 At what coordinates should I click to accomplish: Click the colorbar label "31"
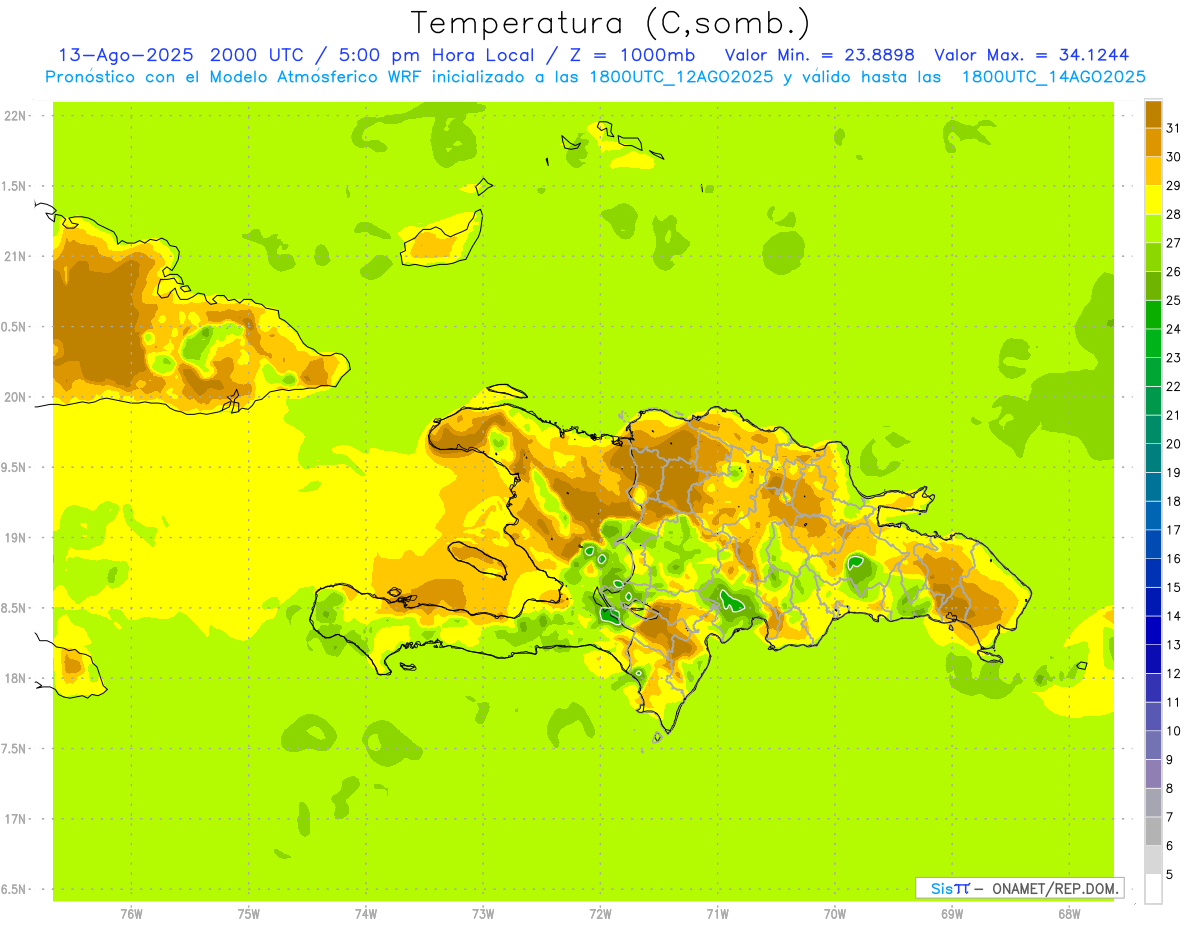point(1173,127)
